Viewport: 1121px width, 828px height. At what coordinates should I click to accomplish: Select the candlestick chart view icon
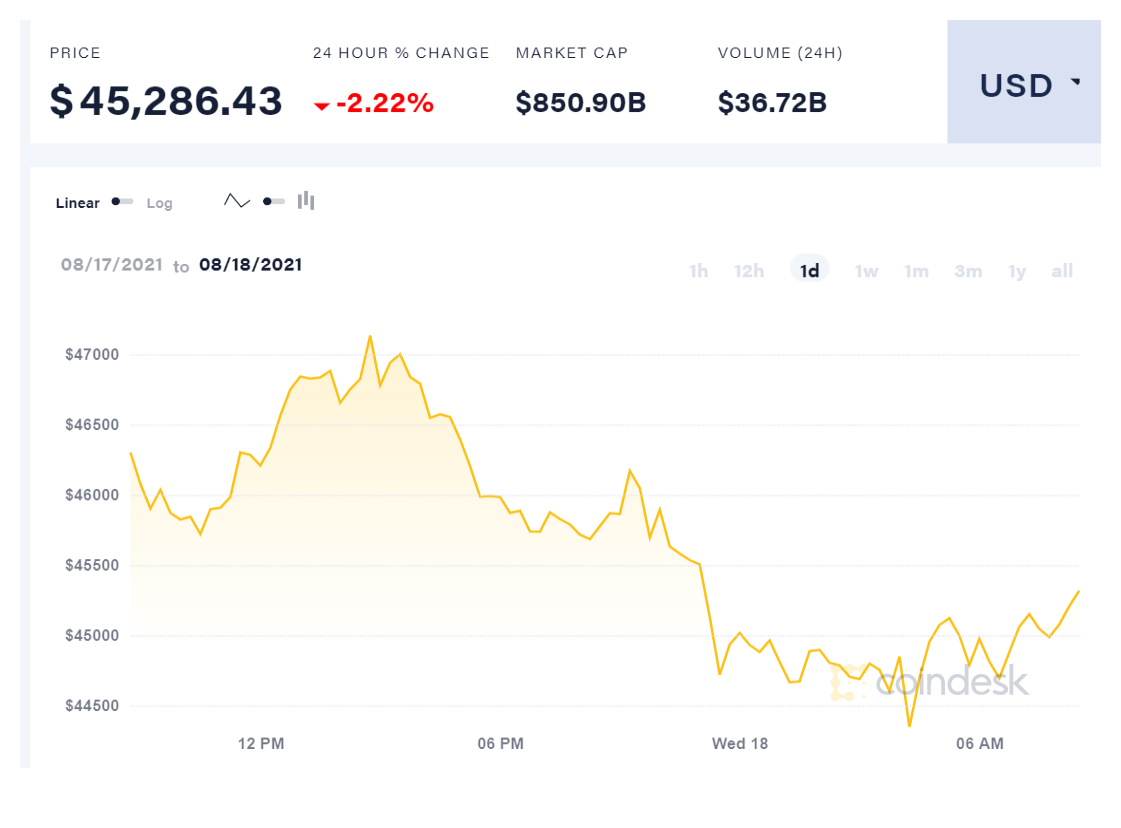[306, 201]
